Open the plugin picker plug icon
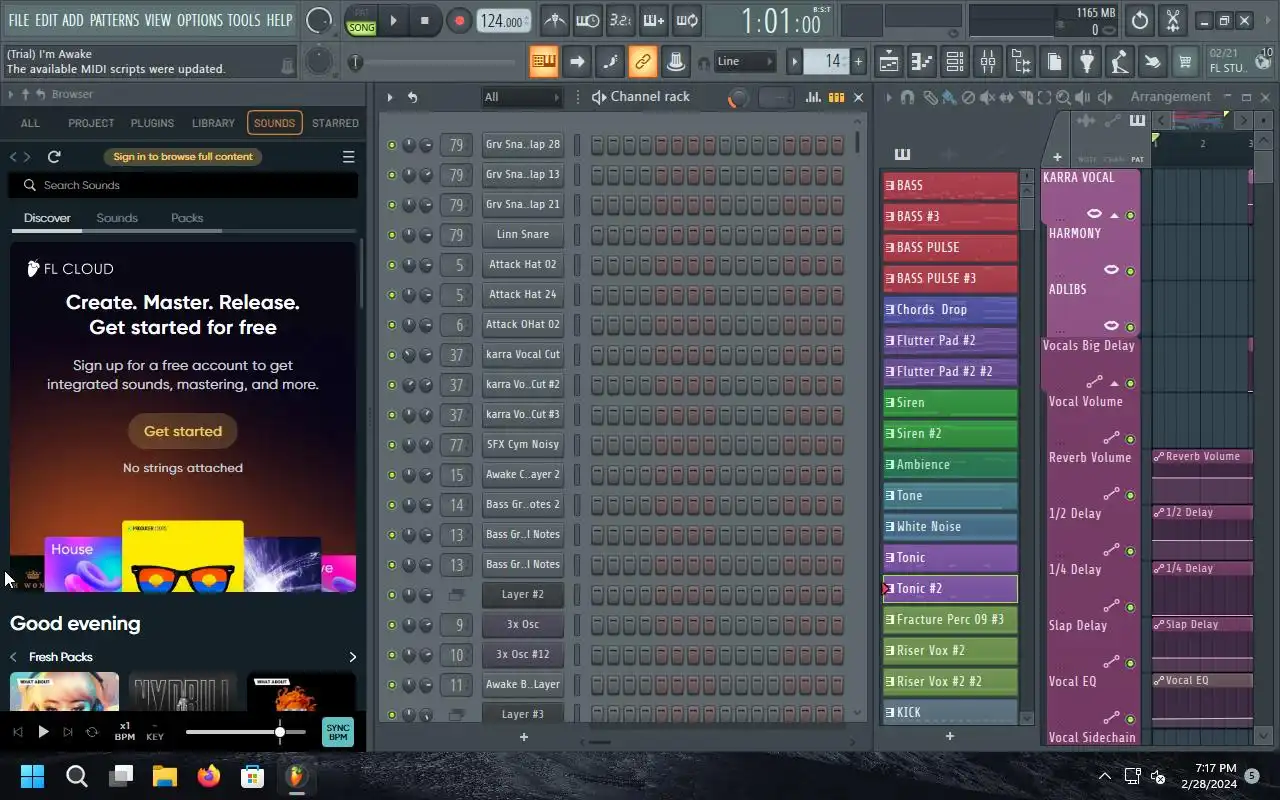Image resolution: width=1280 pixels, height=800 pixels. pyautogui.click(x=1087, y=62)
